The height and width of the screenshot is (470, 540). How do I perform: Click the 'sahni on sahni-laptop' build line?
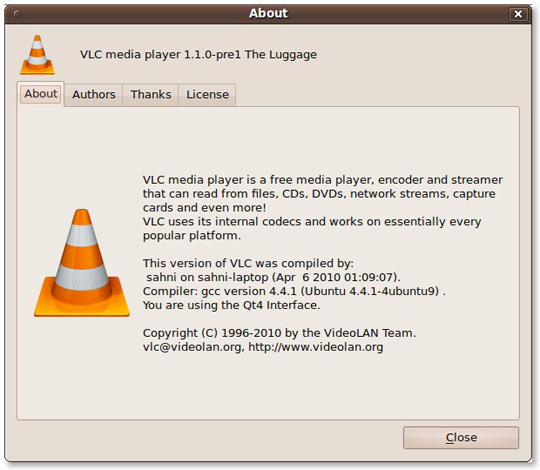click(273, 277)
